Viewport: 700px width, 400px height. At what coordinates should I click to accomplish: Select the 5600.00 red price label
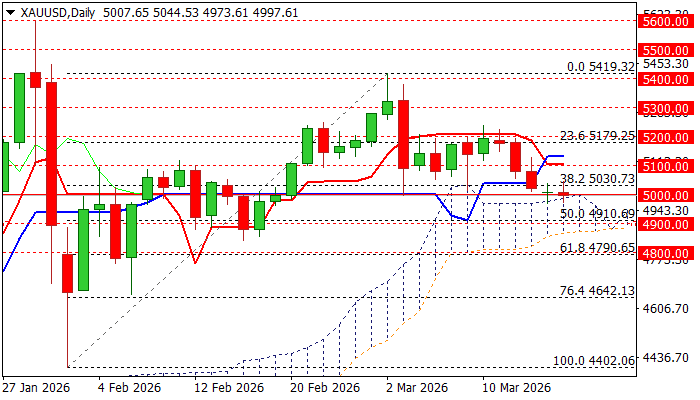tap(667, 19)
